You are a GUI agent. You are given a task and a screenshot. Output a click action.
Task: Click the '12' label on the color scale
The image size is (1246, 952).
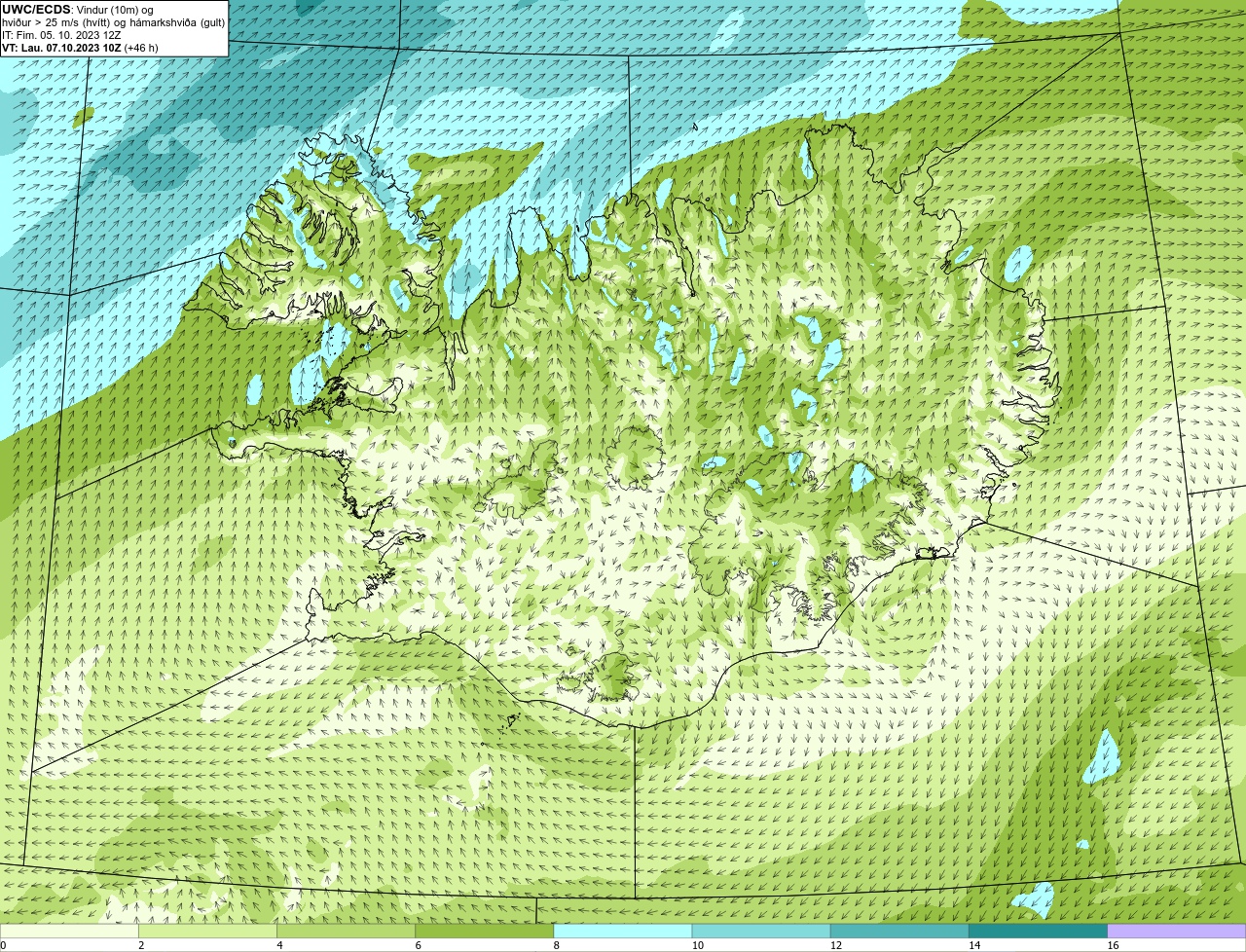(x=836, y=945)
